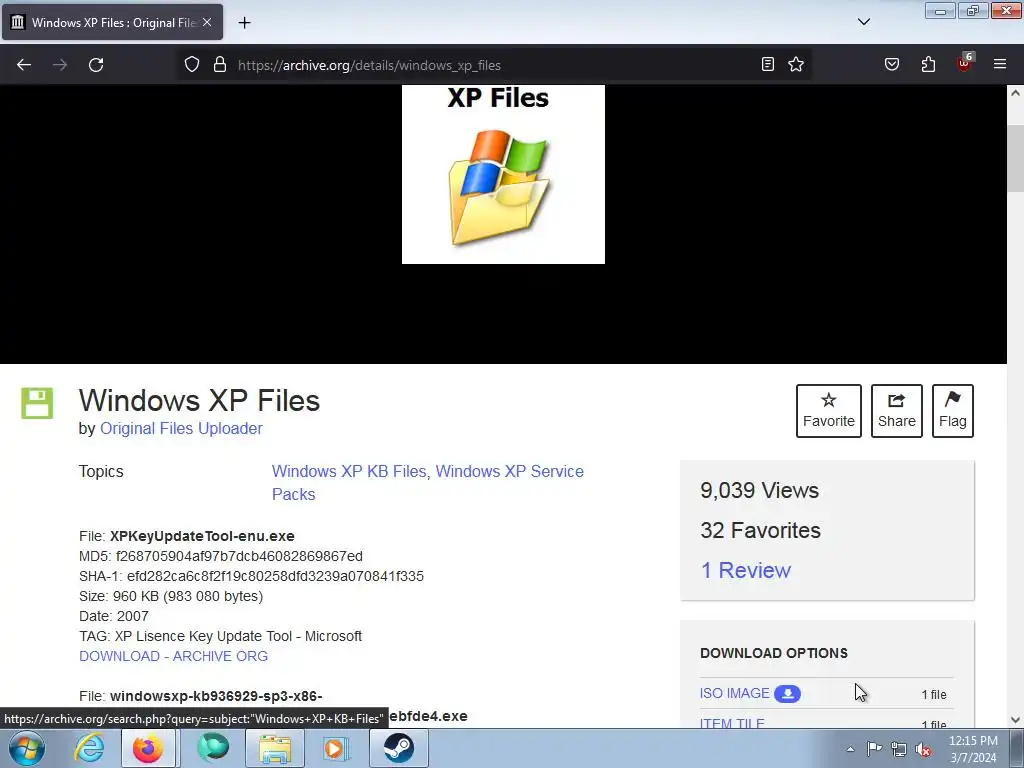Click the Favorite button
The height and width of the screenshot is (768, 1024).
829,411
